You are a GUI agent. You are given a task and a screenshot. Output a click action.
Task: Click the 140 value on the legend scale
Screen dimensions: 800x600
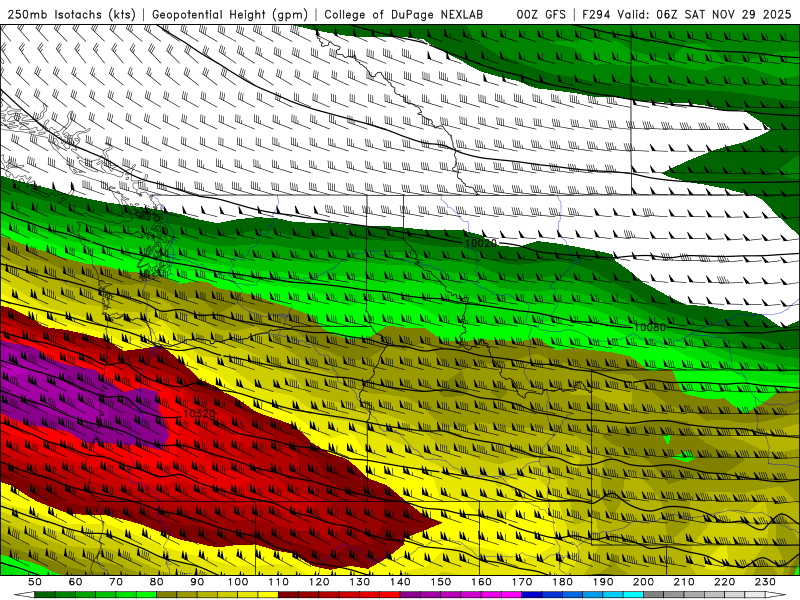point(400,582)
